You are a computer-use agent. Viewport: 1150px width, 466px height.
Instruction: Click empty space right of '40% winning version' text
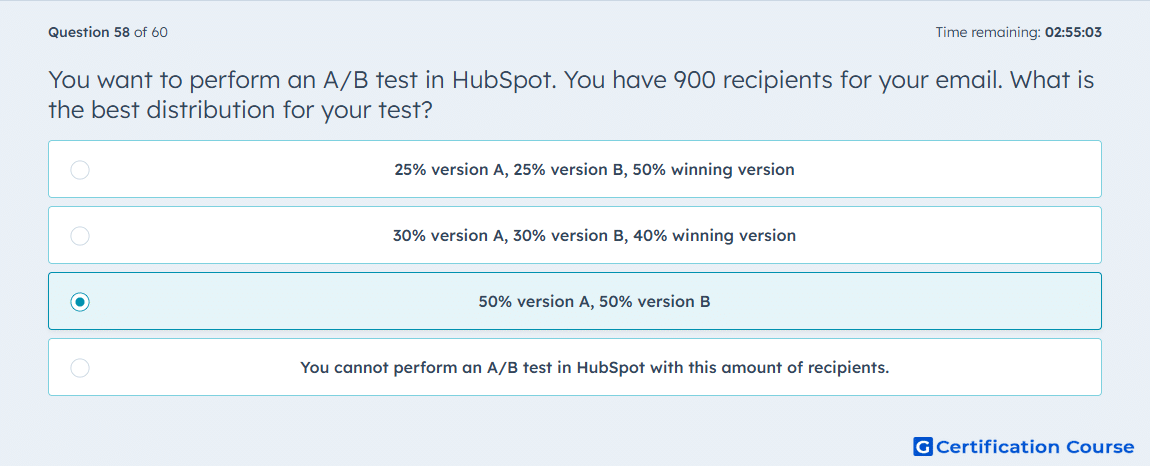946,236
